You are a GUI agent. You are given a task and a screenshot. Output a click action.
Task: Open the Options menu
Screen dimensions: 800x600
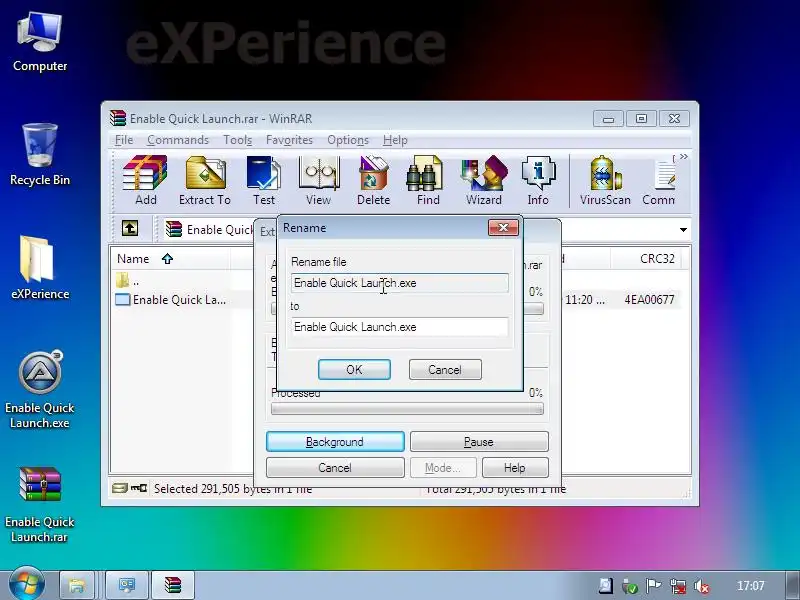[x=348, y=140]
